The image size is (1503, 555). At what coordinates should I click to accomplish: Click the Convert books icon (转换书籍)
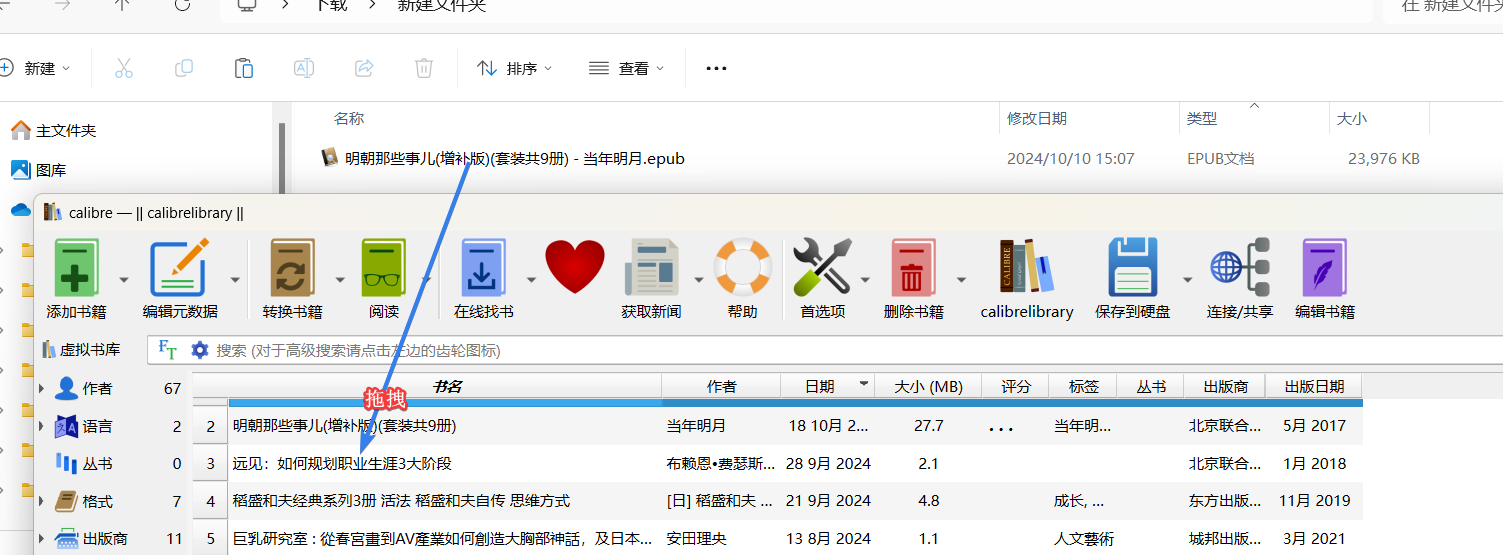[293, 267]
